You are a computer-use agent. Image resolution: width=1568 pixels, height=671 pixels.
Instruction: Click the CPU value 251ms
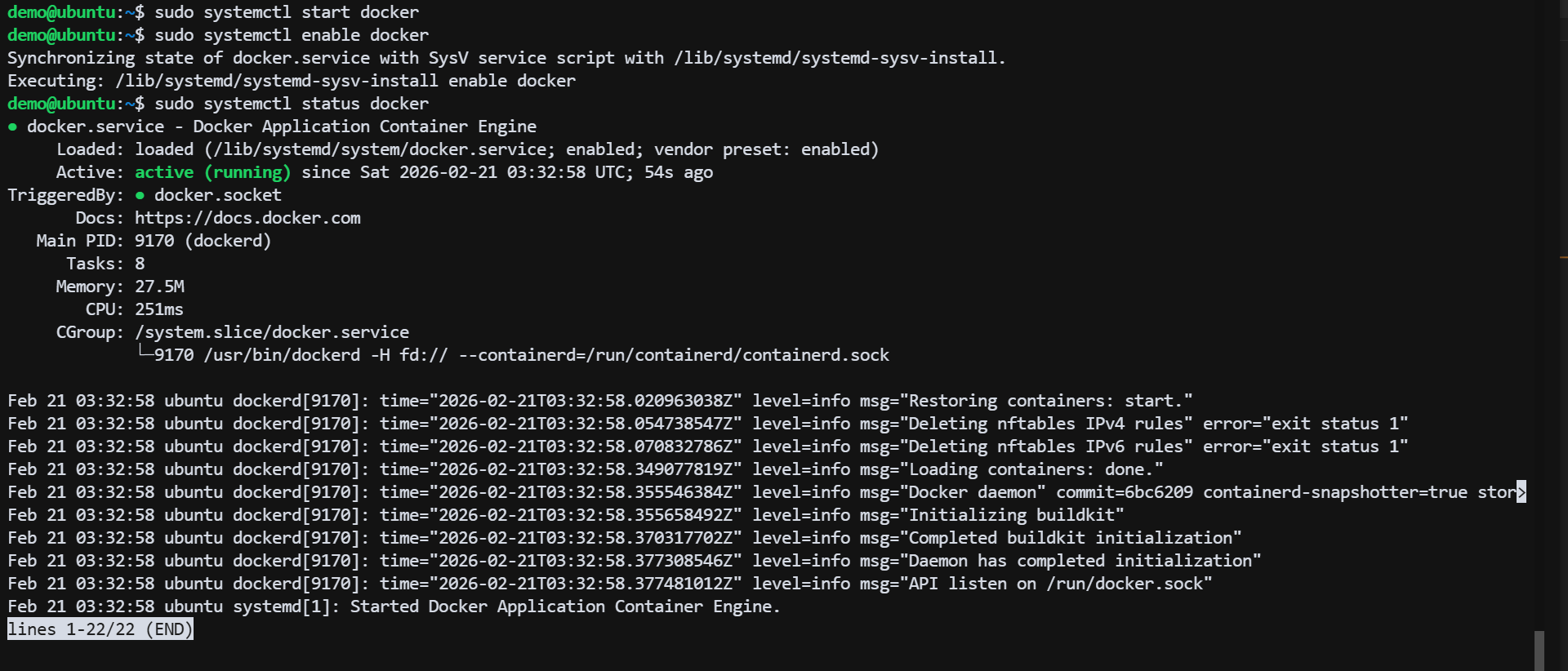(159, 309)
